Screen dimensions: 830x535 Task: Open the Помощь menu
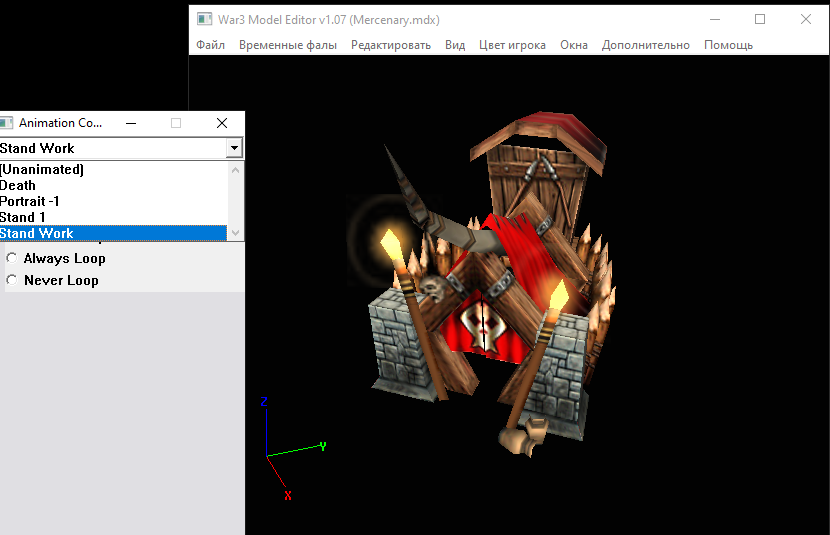click(728, 45)
